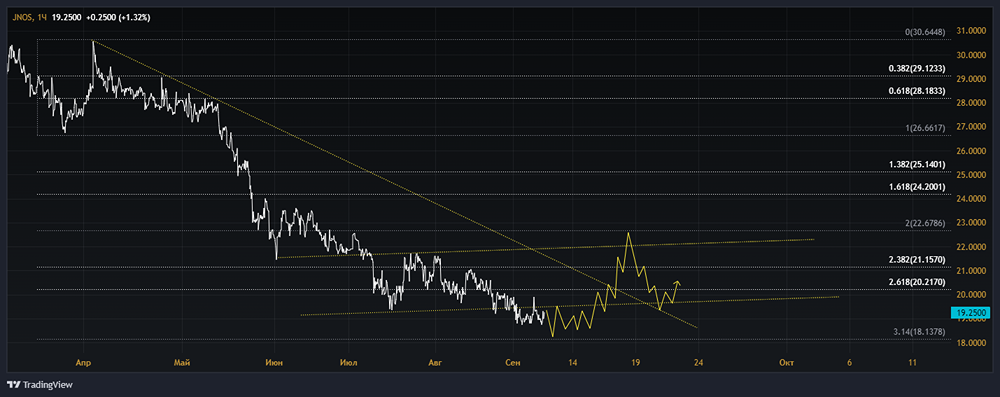Click the yellow projected peak near 22.5
The height and width of the screenshot is (397, 1000).
(628, 234)
